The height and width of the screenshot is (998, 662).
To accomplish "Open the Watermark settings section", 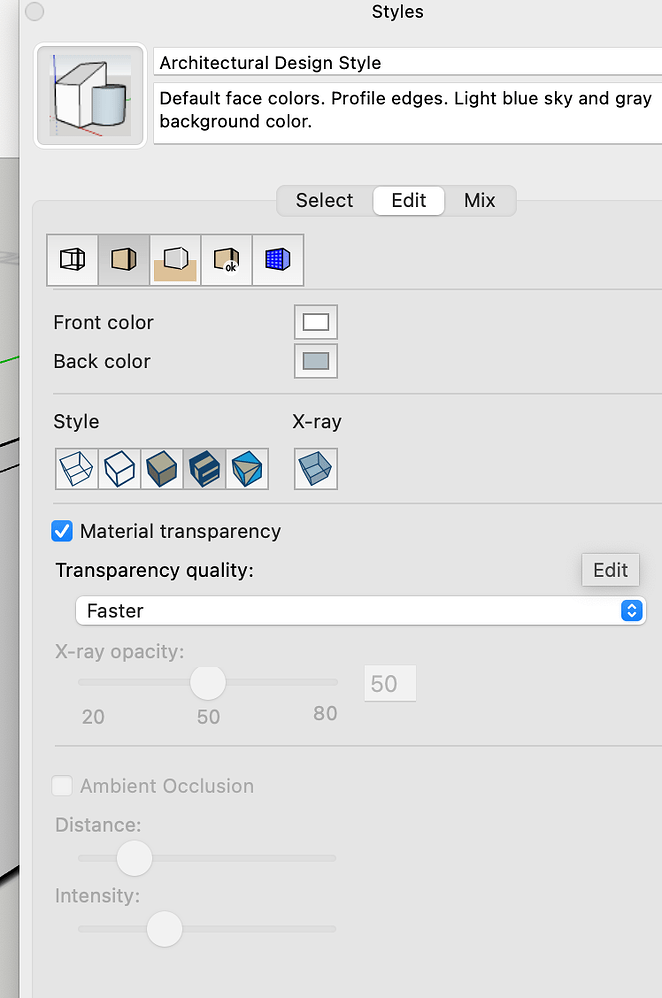I will [x=227, y=261].
